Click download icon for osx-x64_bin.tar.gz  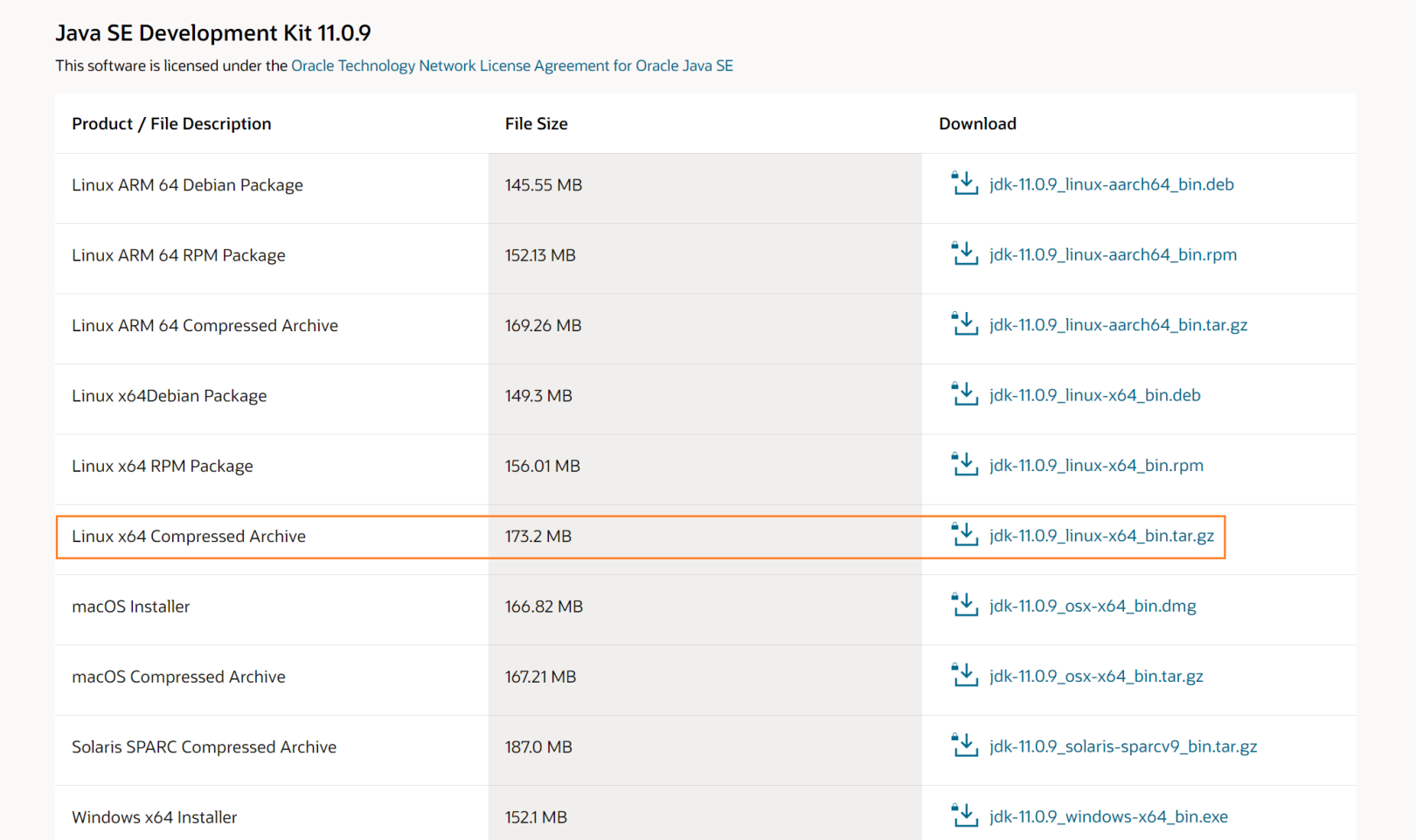964,676
